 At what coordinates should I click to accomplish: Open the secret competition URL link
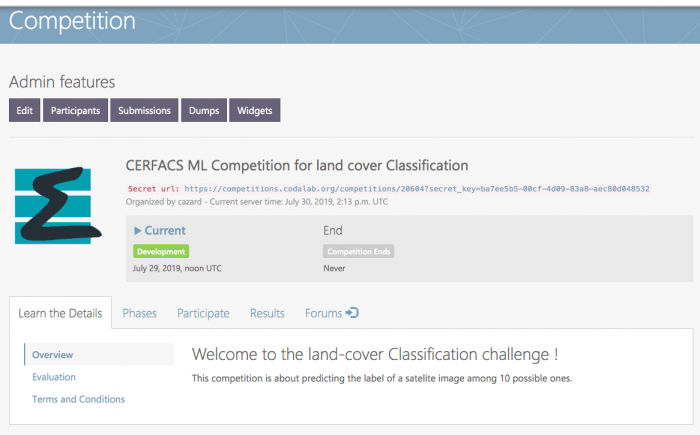[x=417, y=189]
